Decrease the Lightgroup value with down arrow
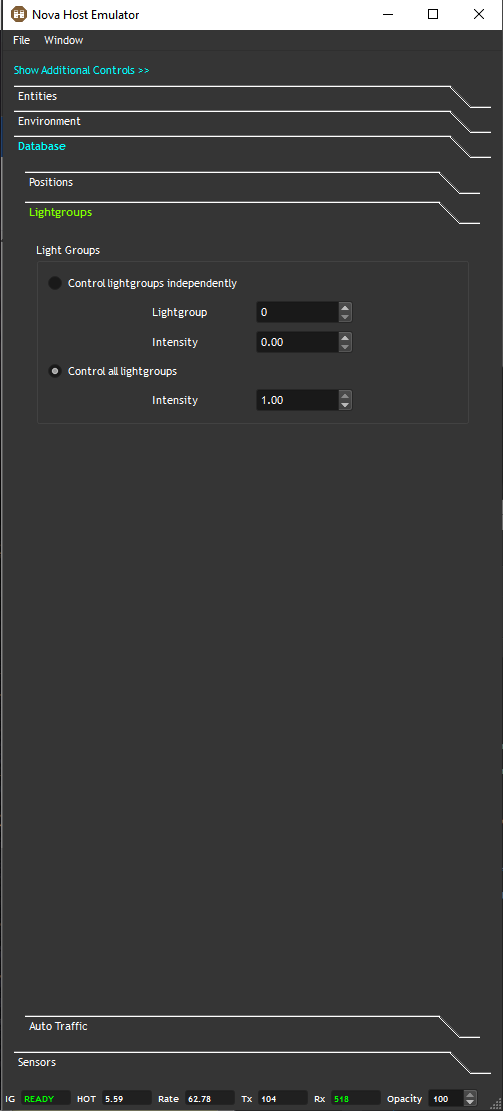The image size is (503, 1111). pos(344,317)
